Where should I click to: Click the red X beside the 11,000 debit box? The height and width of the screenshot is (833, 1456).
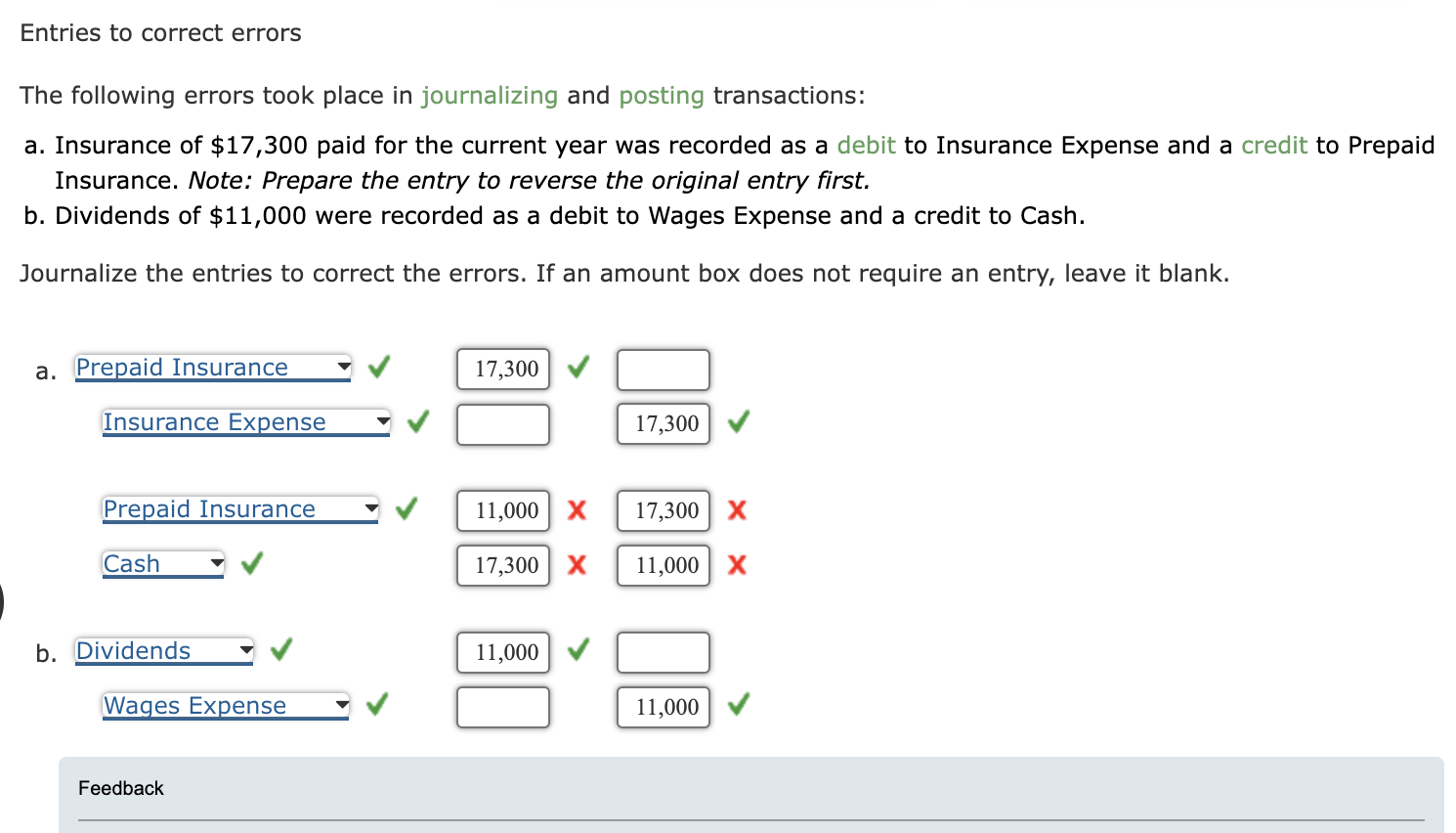576,510
